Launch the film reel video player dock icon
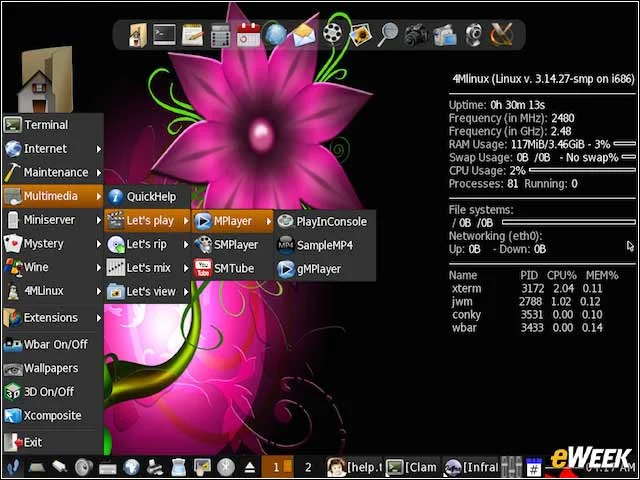 click(333, 33)
